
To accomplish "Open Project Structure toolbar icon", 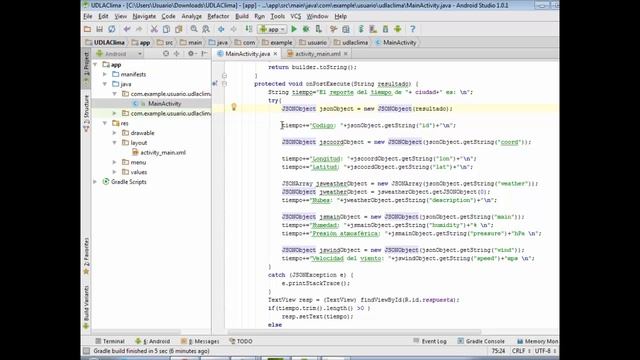I will click(x=346, y=29).
